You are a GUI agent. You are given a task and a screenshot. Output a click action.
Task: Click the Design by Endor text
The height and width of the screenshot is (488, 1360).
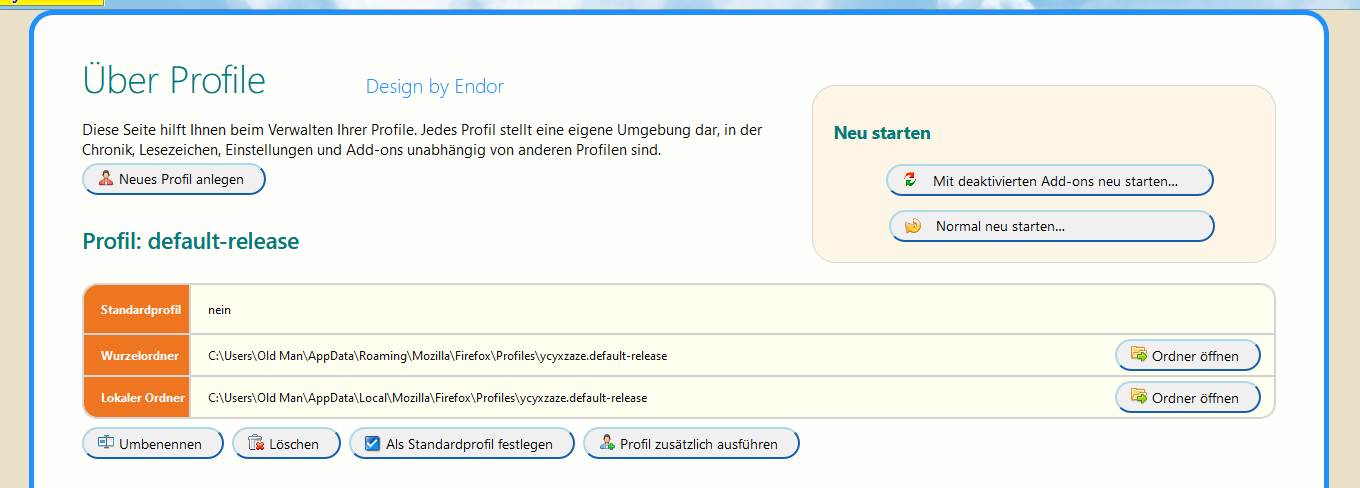click(434, 87)
